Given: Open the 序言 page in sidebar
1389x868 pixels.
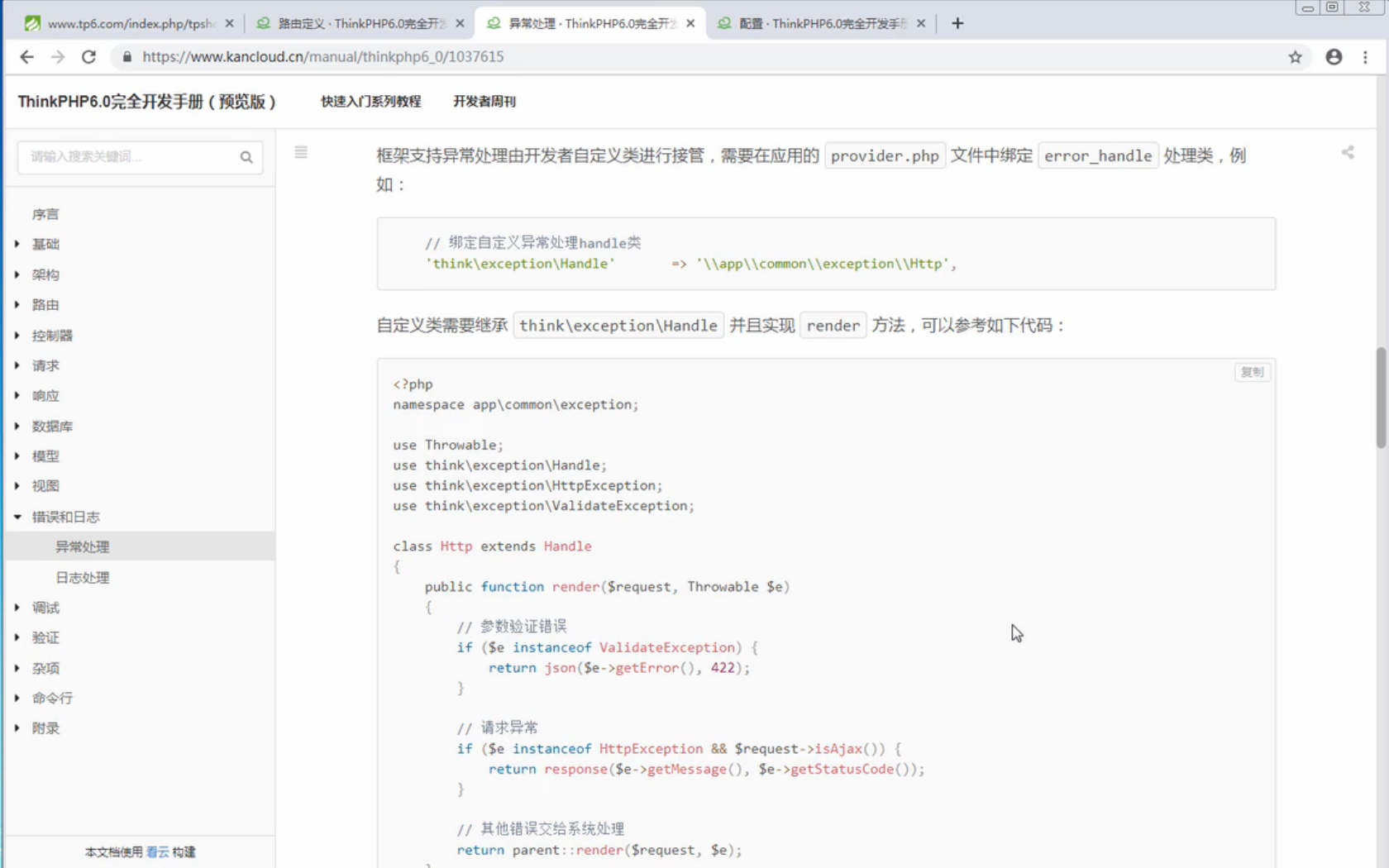Looking at the screenshot, I should pyautogui.click(x=45, y=214).
